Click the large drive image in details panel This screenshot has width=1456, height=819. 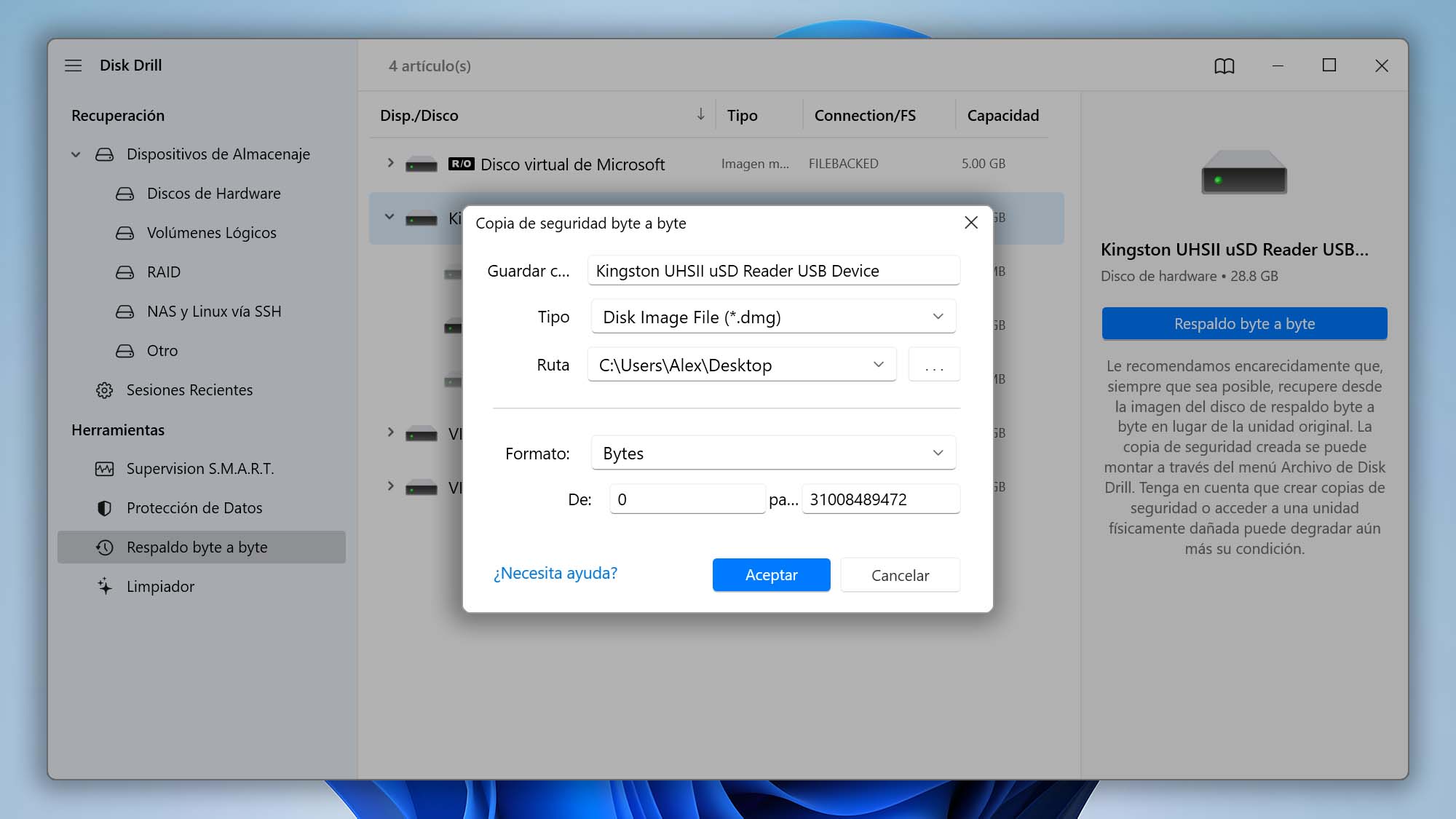tap(1244, 173)
